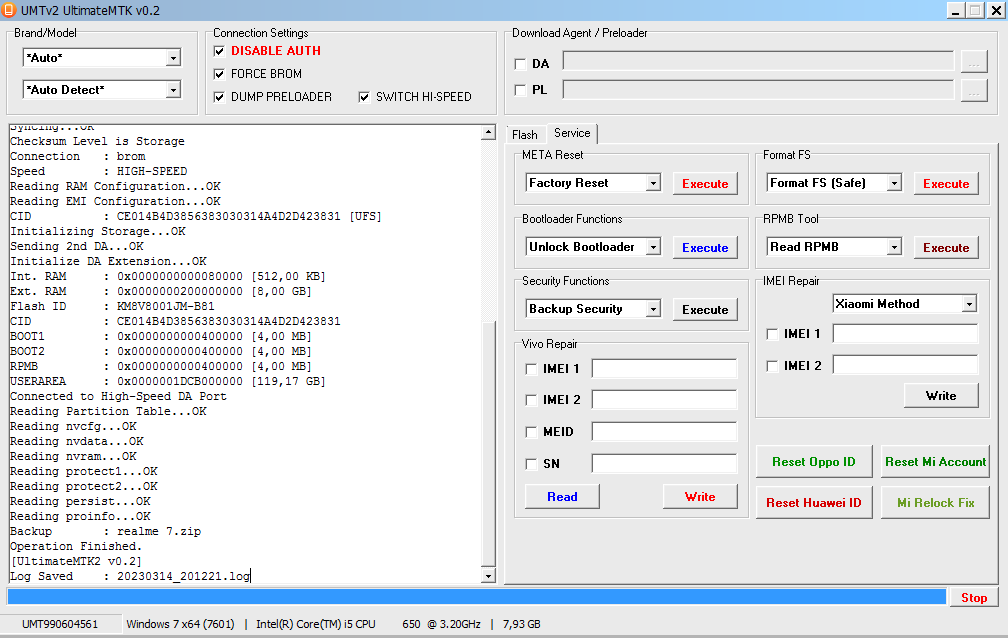The height and width of the screenshot is (638, 1008).
Task: Open the Xiaomi Method dropdown
Action: [x=969, y=304]
